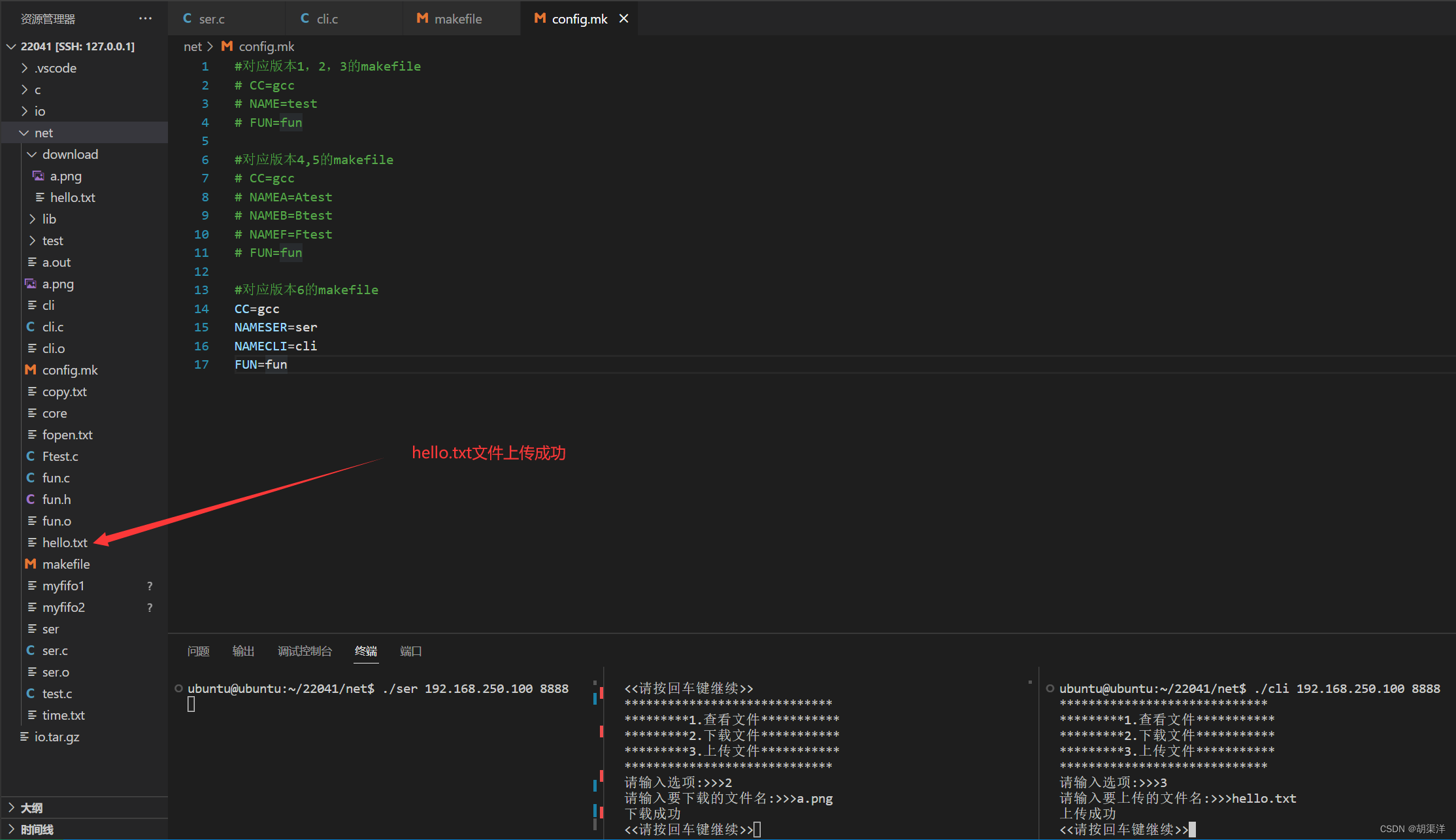The image size is (1456, 840).
Task: Open the makefile editor tab
Action: point(457,19)
